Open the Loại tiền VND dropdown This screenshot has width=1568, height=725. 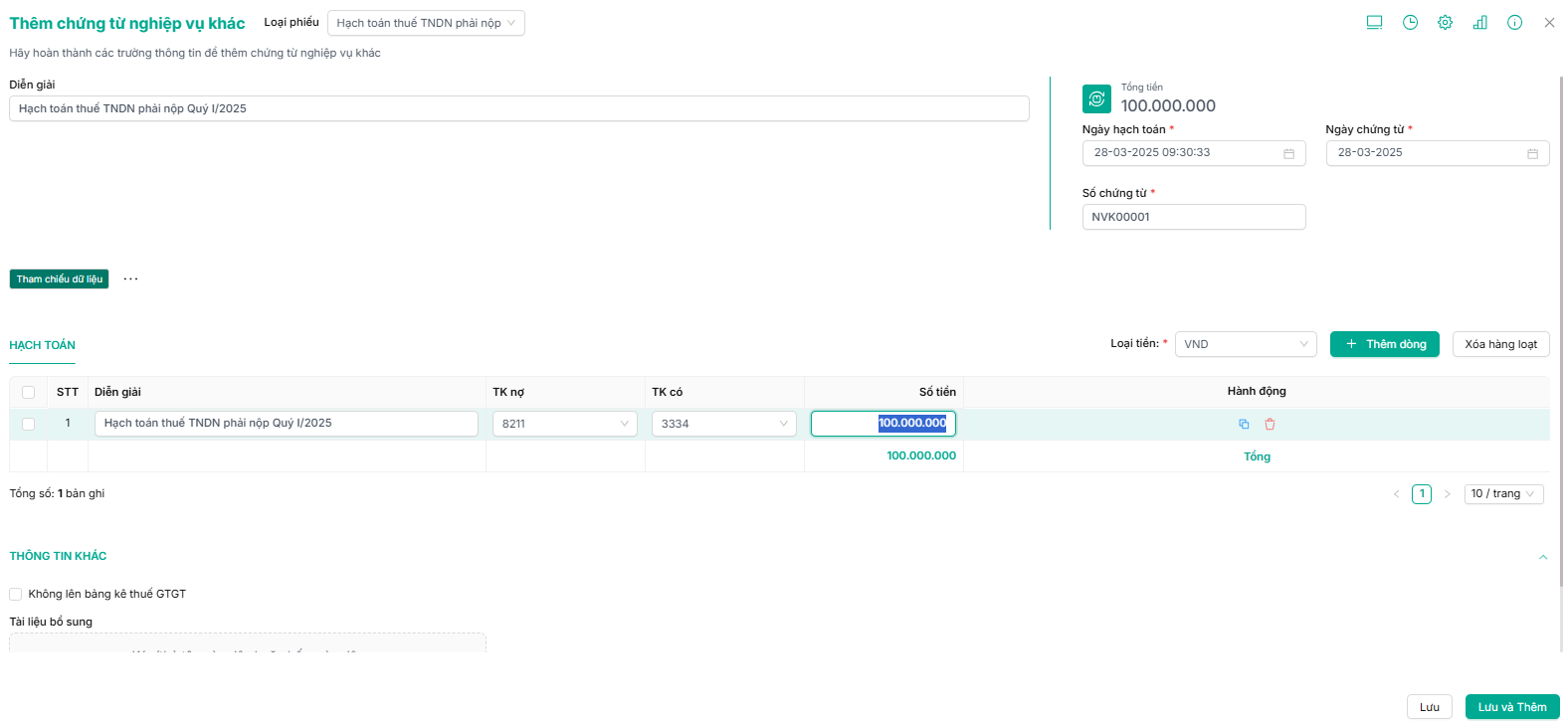[x=1245, y=344]
